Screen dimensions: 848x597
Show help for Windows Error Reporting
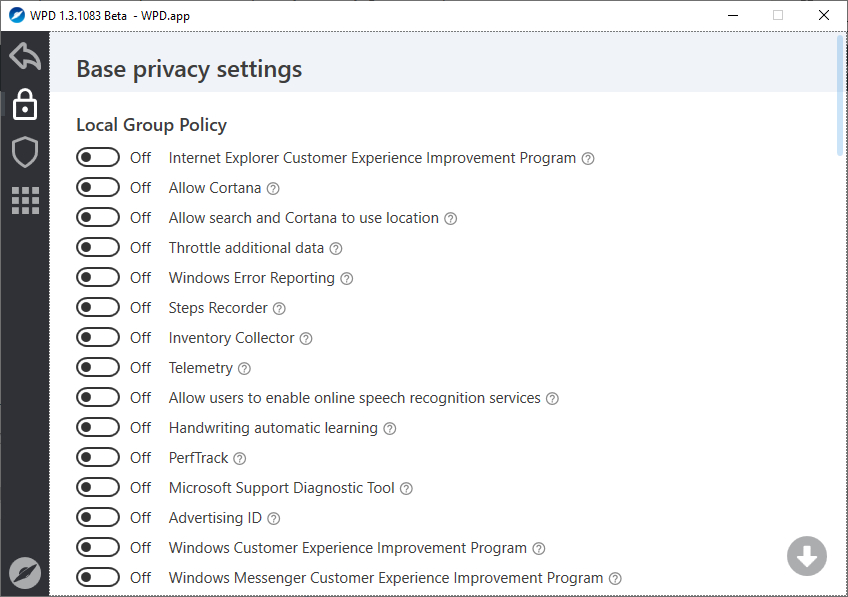(347, 278)
